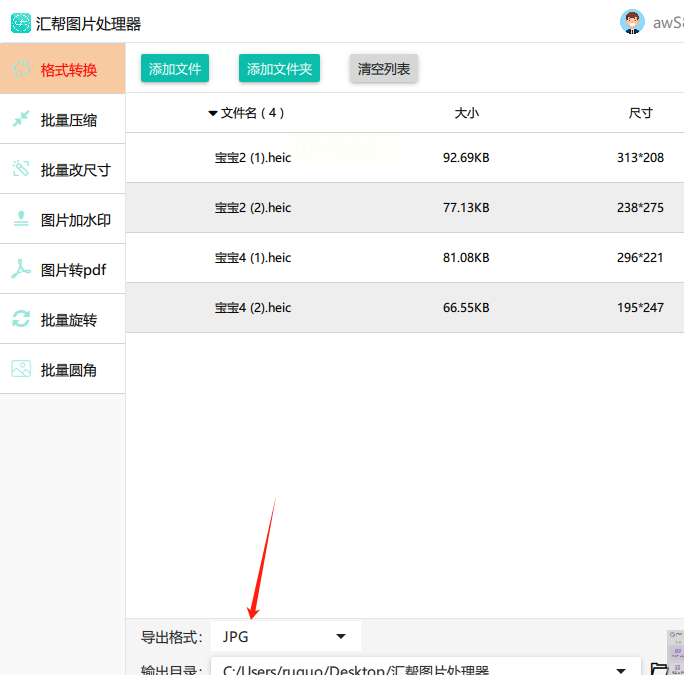Click the 批量改尺寸 resize icon

click(21, 168)
